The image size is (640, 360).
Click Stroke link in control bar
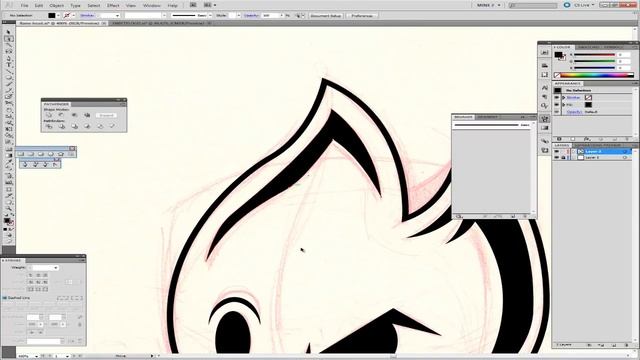coord(87,16)
